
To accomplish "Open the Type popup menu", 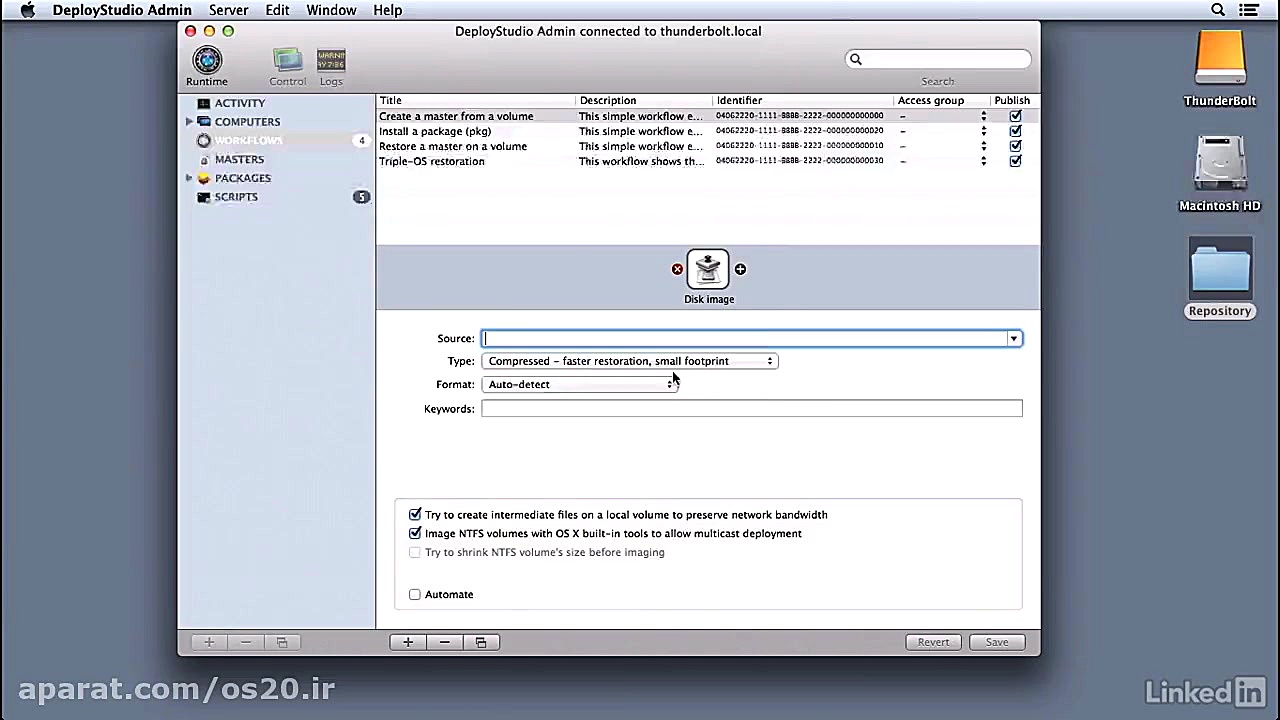I will [630, 361].
